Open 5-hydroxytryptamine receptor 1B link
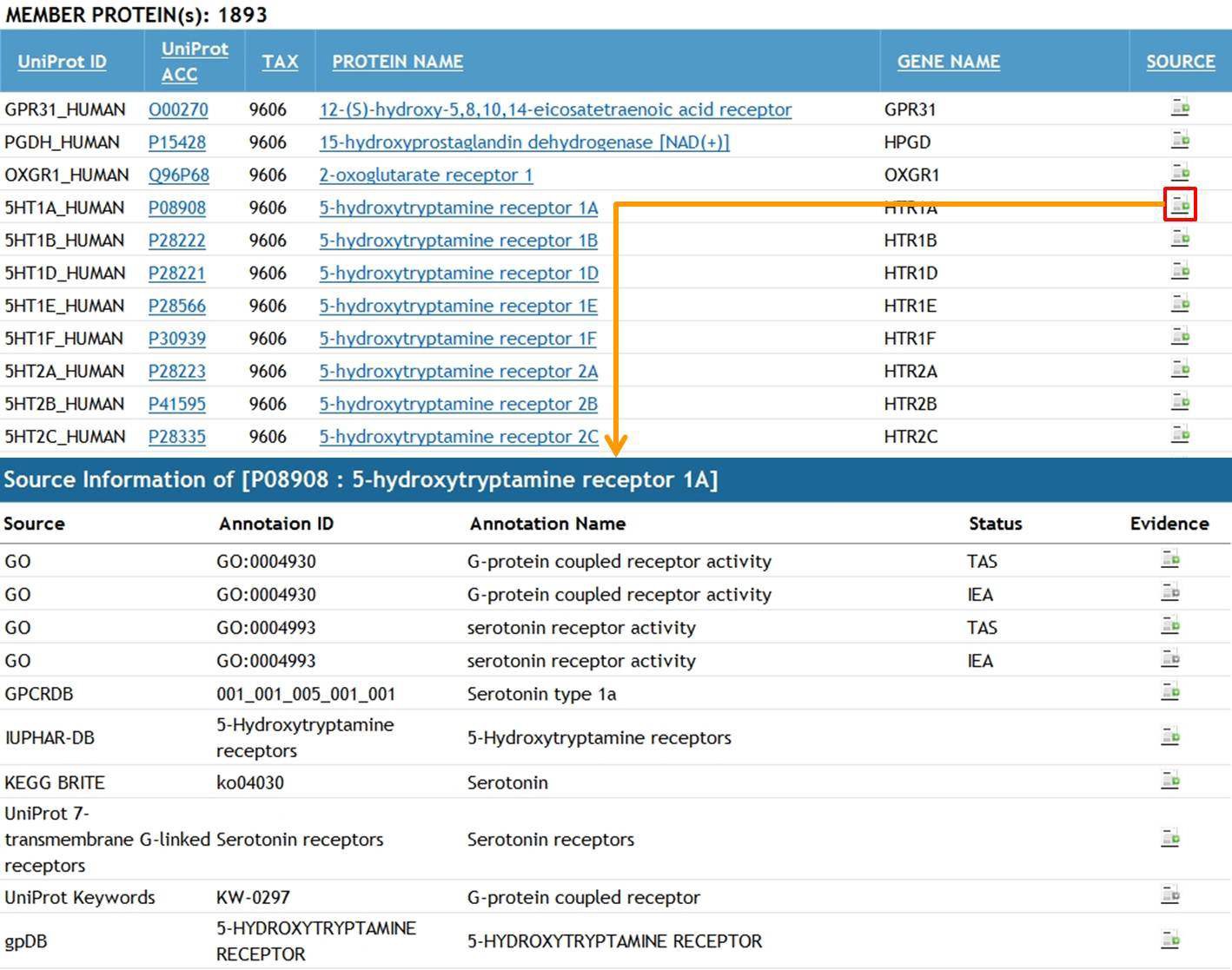1232x970 pixels. point(459,241)
